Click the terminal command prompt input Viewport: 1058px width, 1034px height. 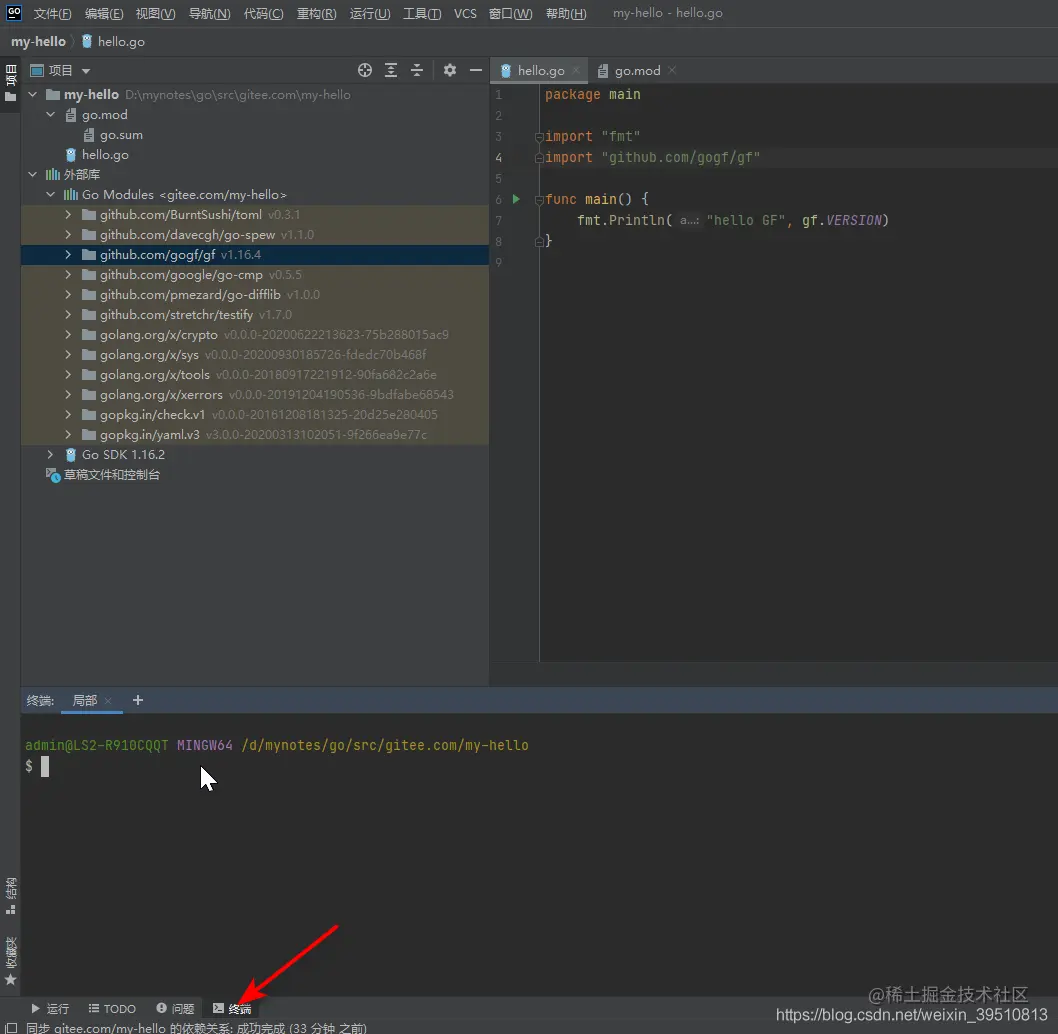[45, 766]
